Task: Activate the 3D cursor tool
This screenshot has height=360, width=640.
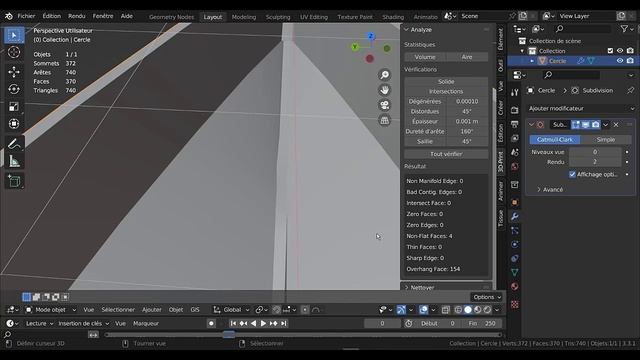Action: [x=14, y=52]
